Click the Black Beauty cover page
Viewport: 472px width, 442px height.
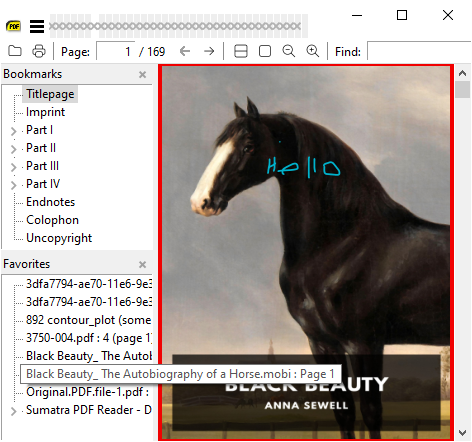pyautogui.click(x=306, y=253)
